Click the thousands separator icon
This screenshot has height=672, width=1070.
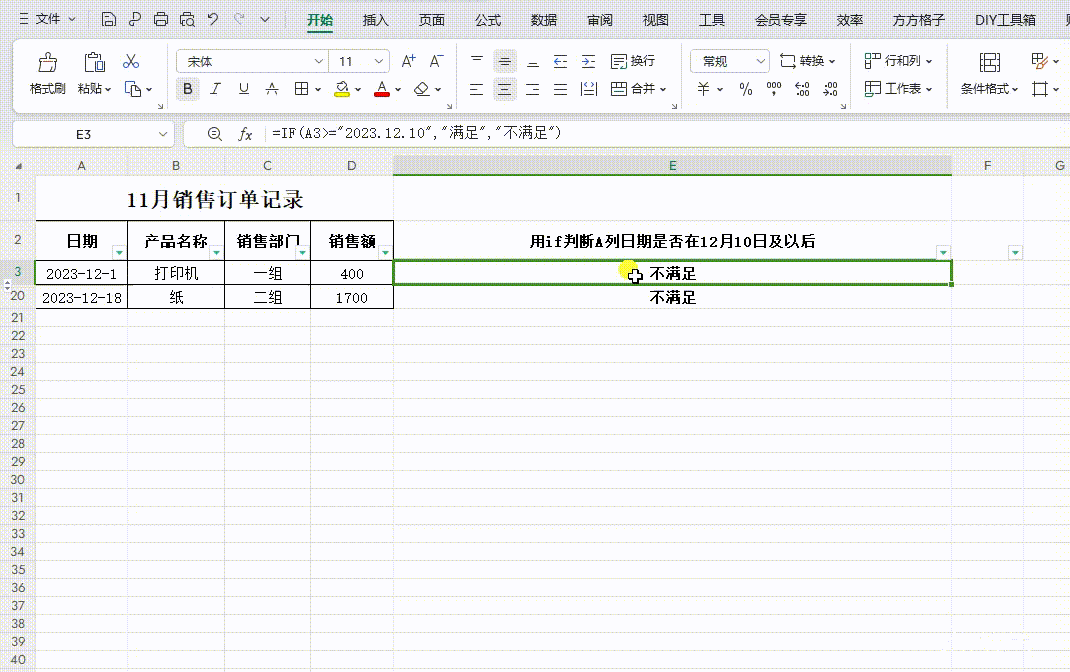pos(774,89)
